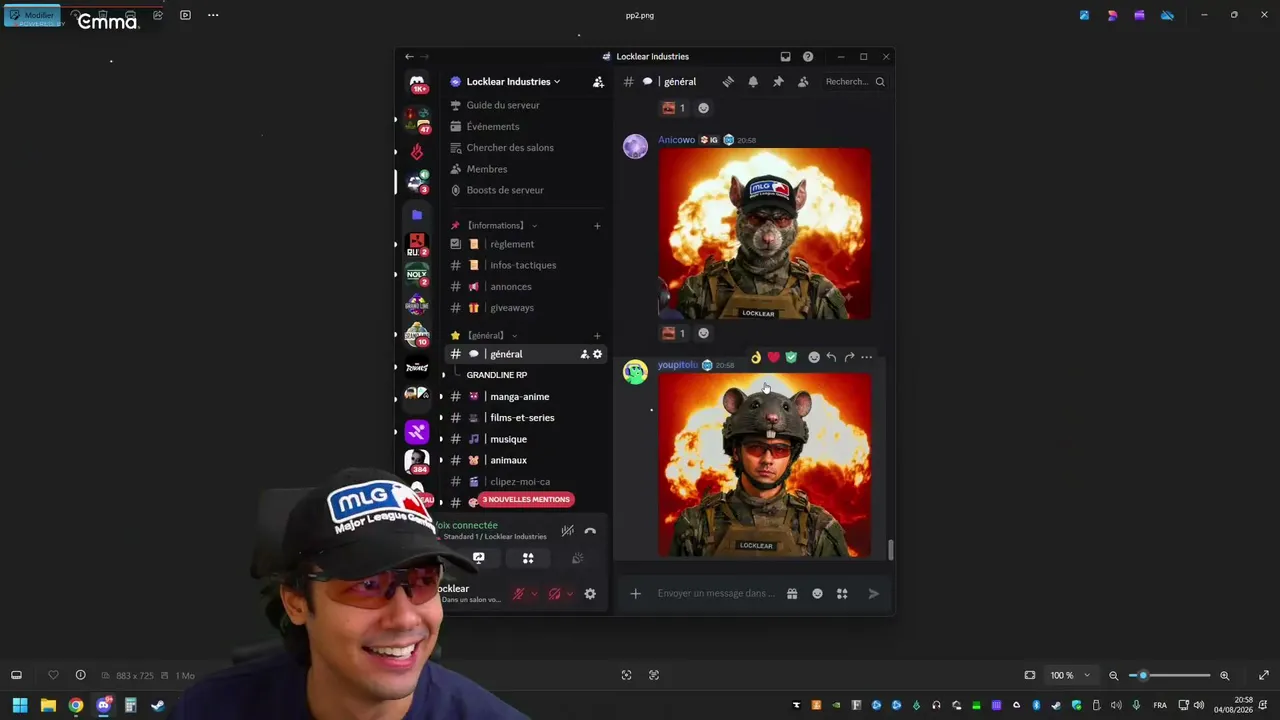Toggle favorite heart in photo viewer
Image resolution: width=1280 pixels, height=720 pixels.
pyautogui.click(x=53, y=675)
